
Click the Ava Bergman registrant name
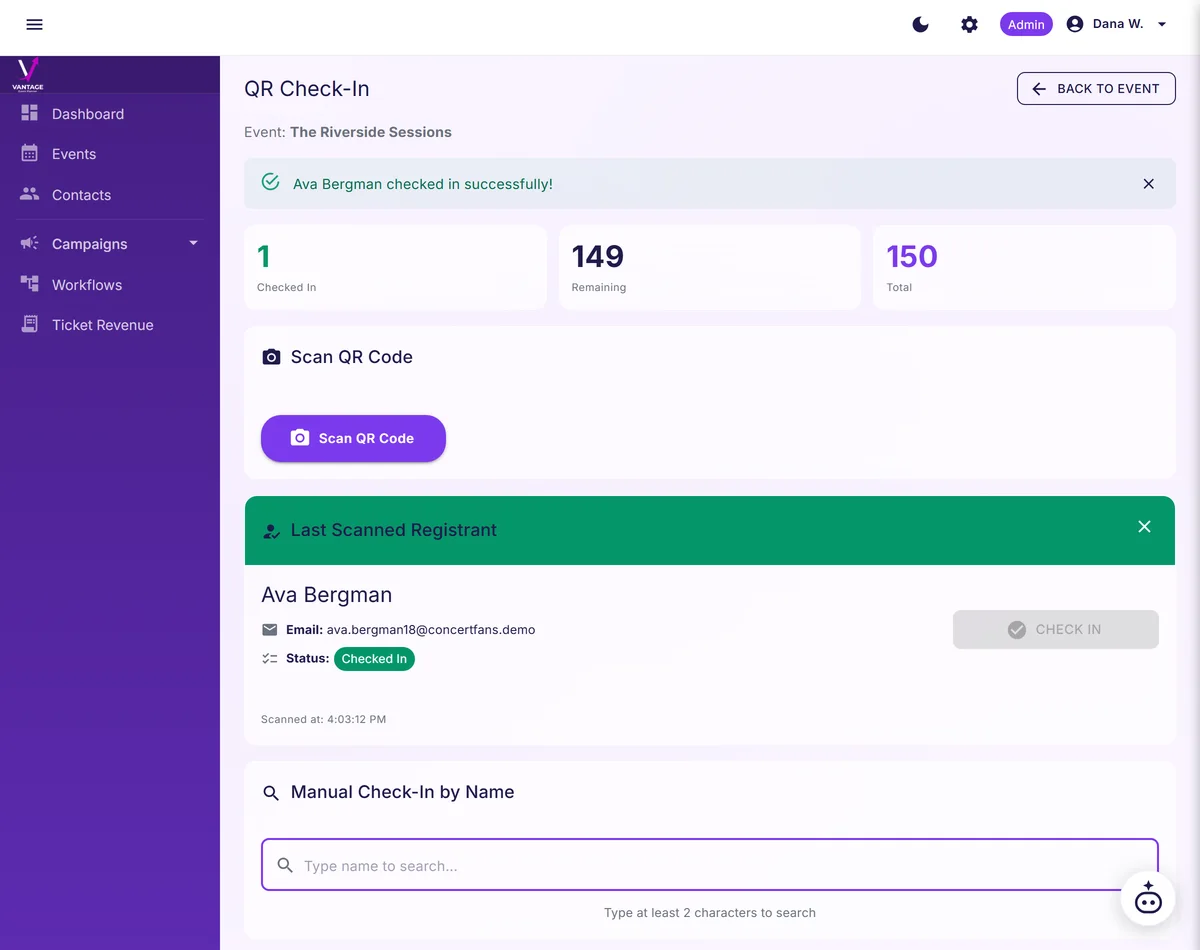pyautogui.click(x=326, y=595)
